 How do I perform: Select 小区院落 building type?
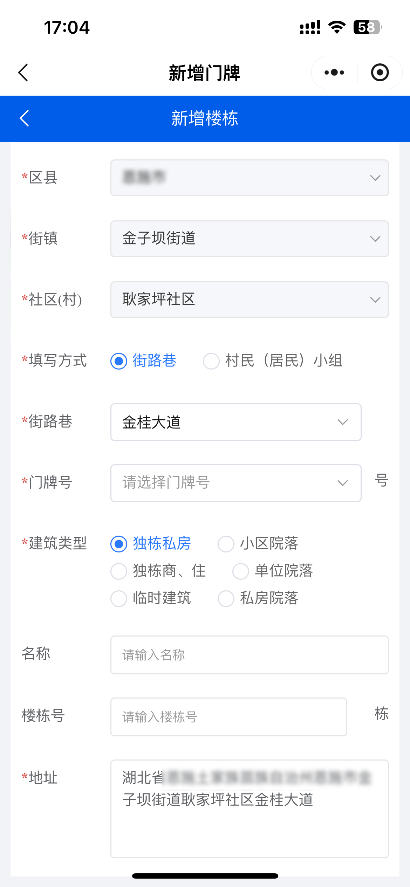click(x=226, y=544)
